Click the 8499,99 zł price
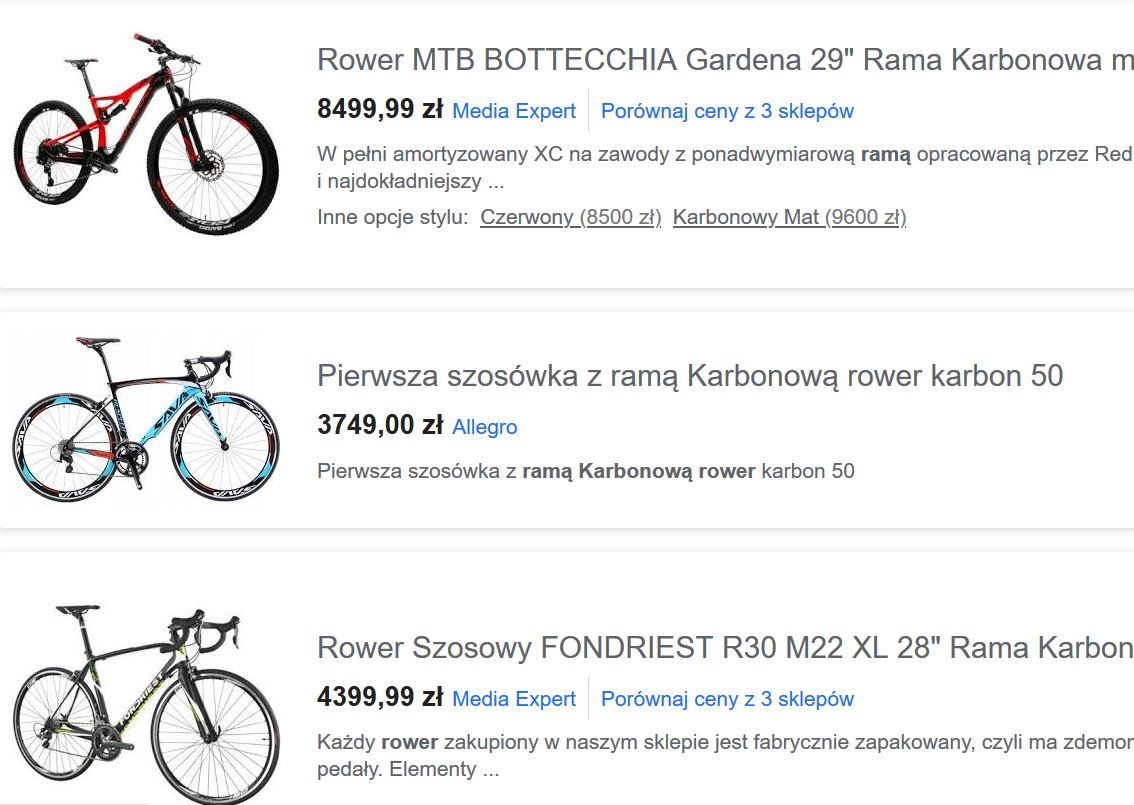1134x805 pixels. (x=380, y=109)
